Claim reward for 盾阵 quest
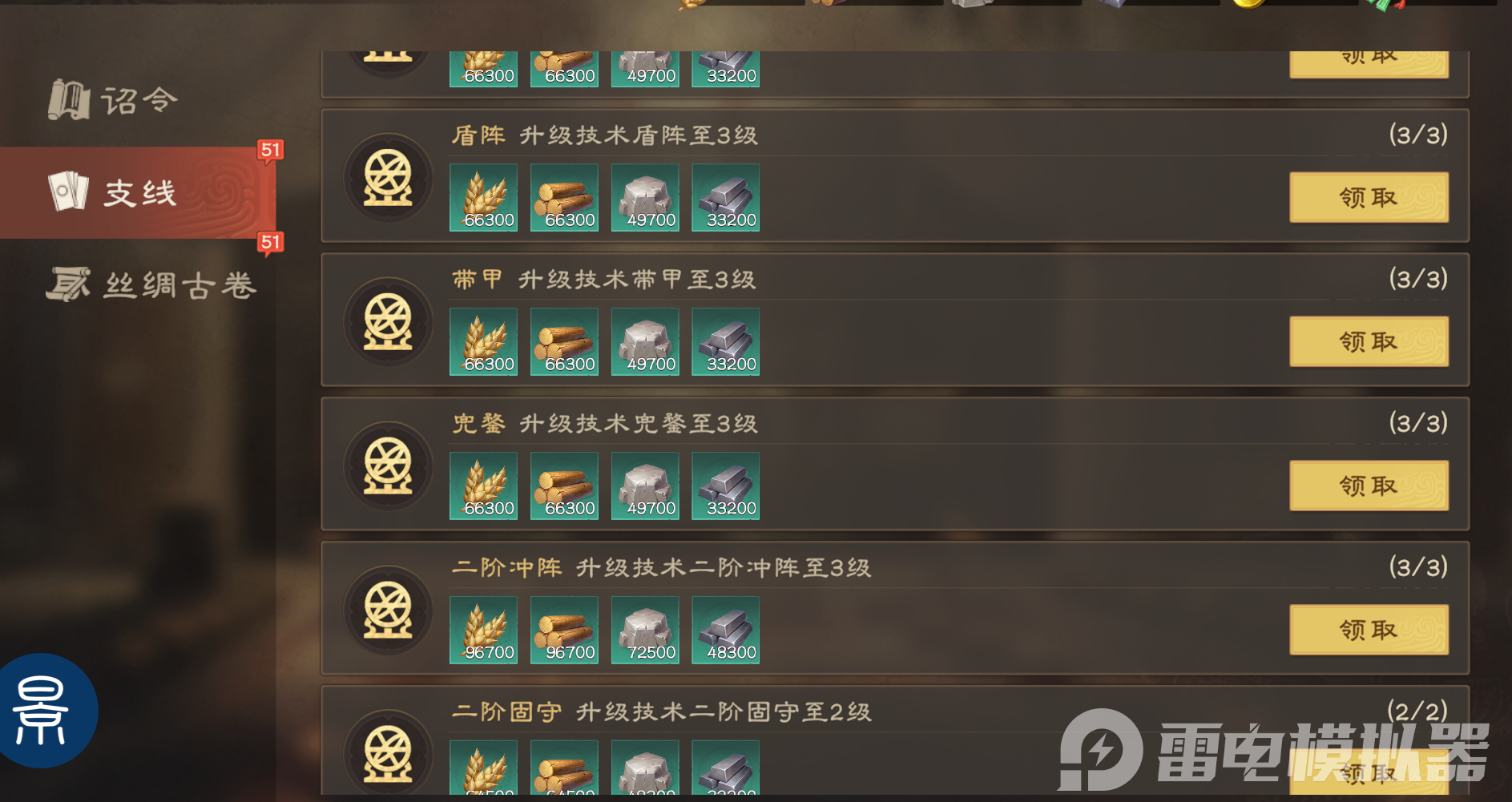 [1369, 197]
